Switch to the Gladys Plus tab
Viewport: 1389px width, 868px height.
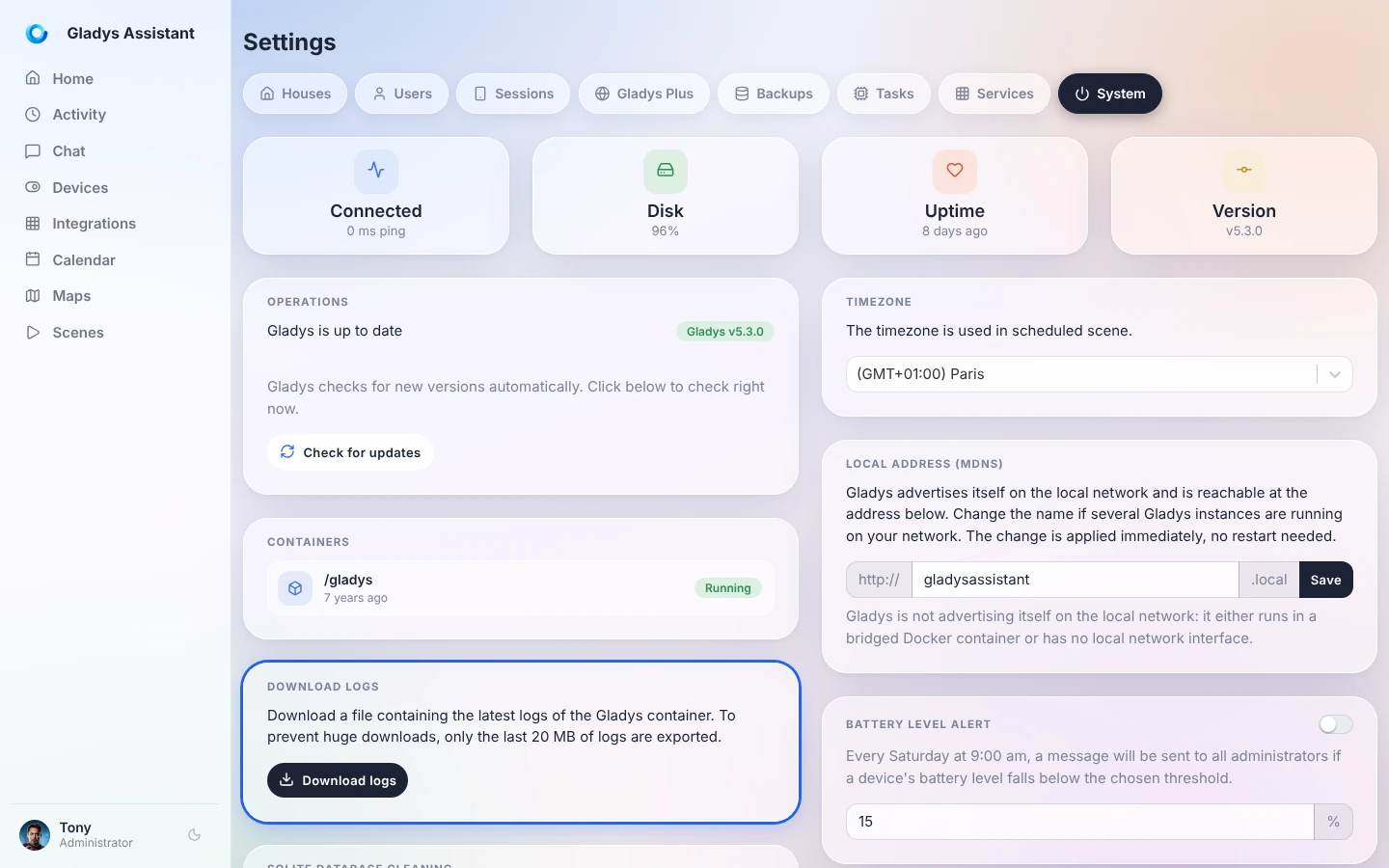pyautogui.click(x=644, y=94)
